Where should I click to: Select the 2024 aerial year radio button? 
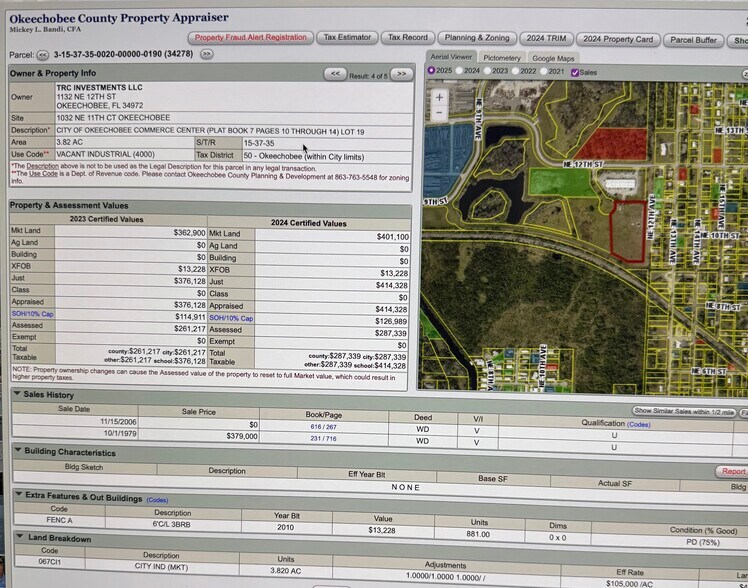pyautogui.click(x=459, y=72)
